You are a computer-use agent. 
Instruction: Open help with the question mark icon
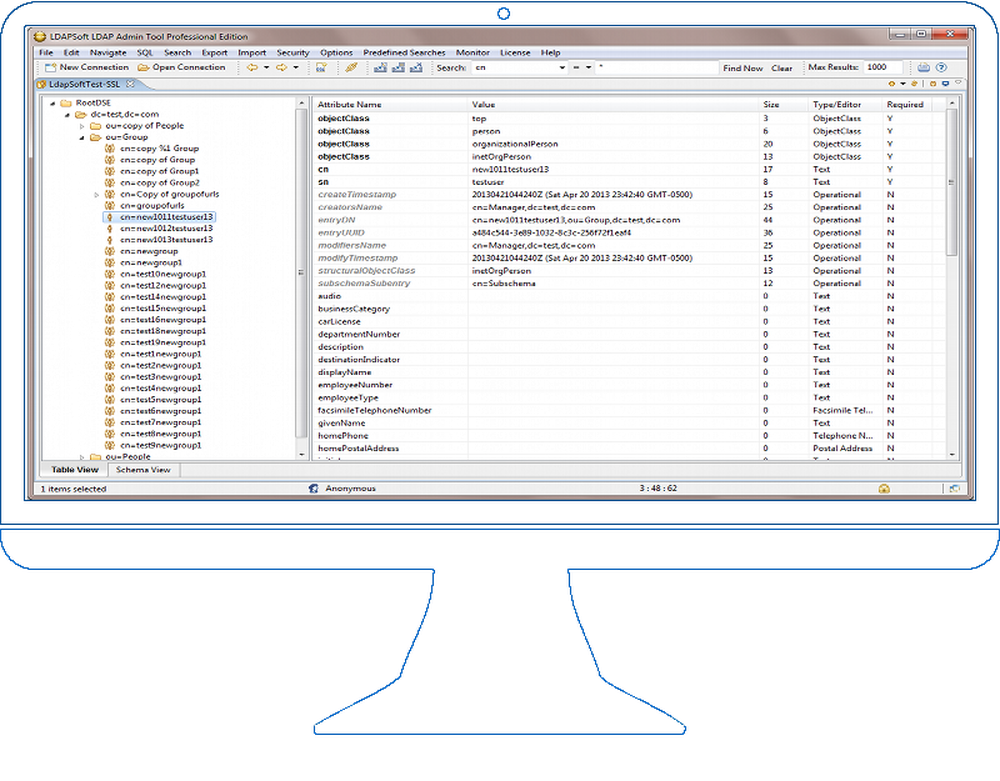(941, 68)
